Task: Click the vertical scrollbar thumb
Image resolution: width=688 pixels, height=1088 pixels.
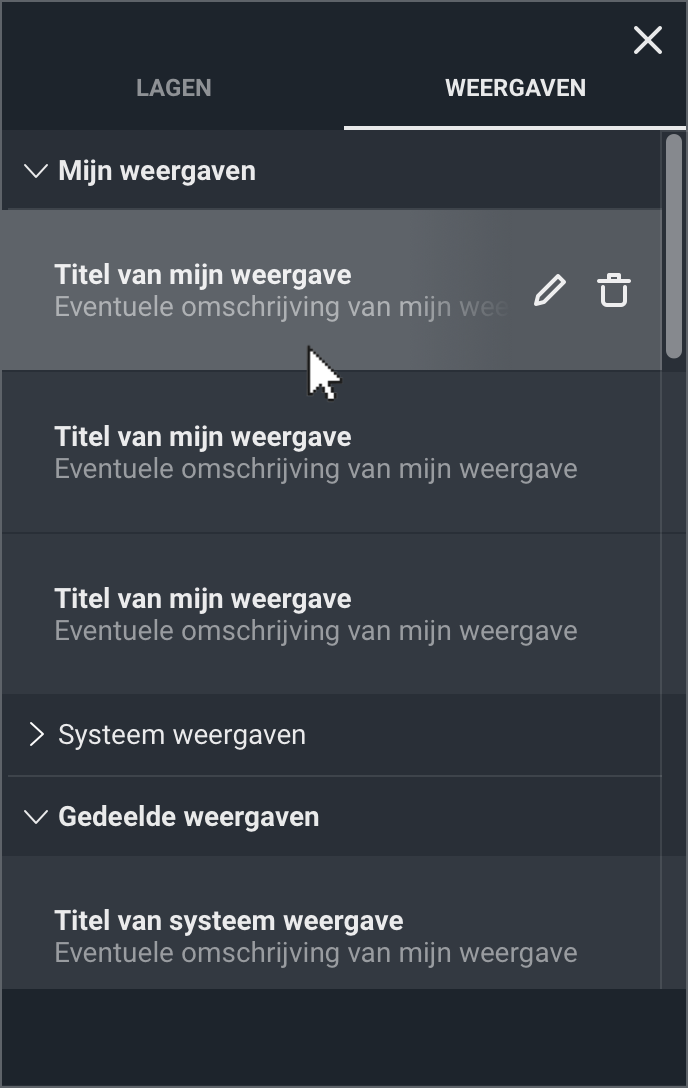Action: click(x=674, y=246)
